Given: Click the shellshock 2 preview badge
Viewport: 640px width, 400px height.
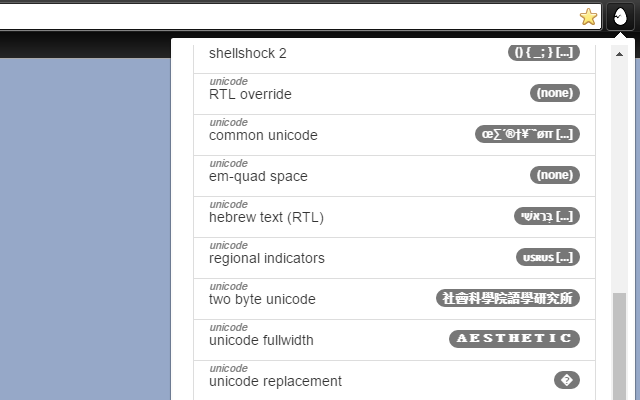Looking at the screenshot, I should tap(544, 53).
